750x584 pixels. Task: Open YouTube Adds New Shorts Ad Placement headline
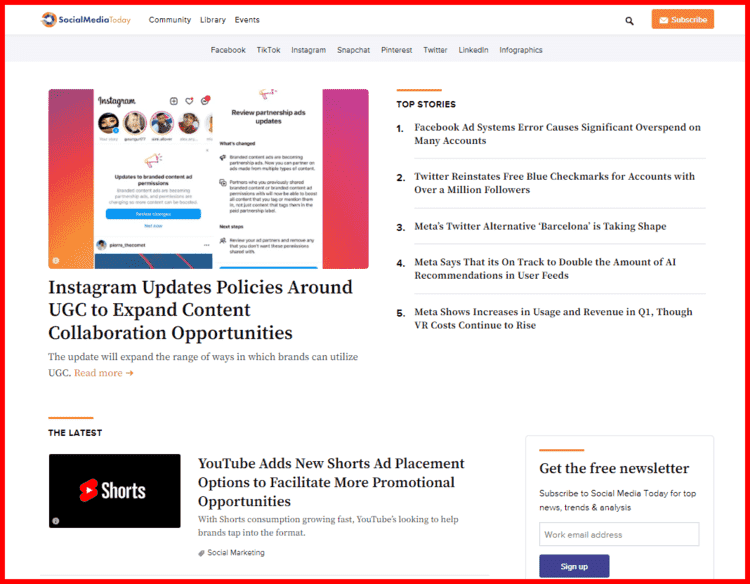click(331, 482)
